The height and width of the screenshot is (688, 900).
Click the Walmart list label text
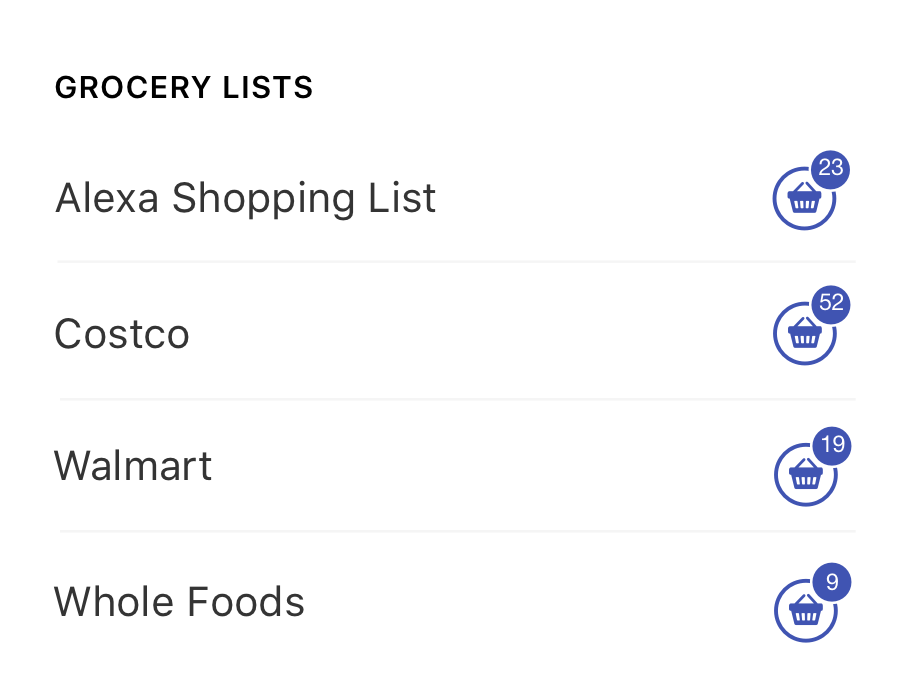coord(133,466)
